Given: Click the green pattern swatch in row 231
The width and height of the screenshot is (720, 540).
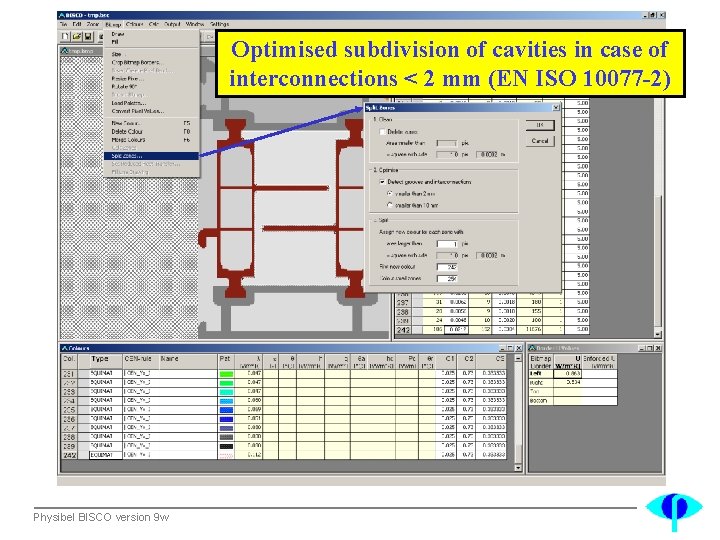Looking at the screenshot, I should point(226,374).
